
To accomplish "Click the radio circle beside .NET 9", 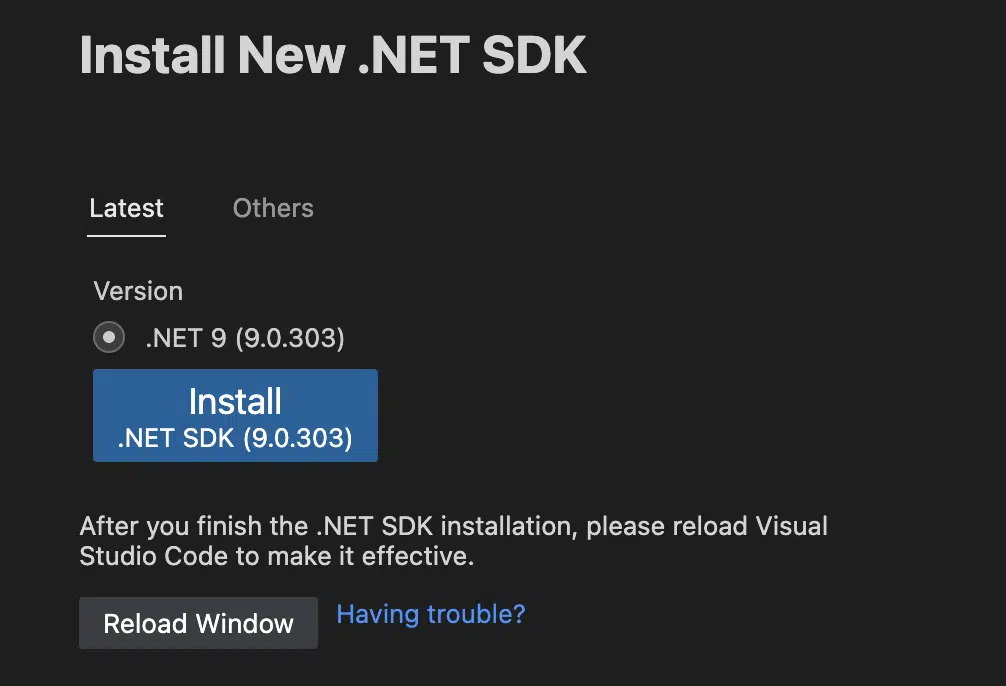I will point(109,338).
